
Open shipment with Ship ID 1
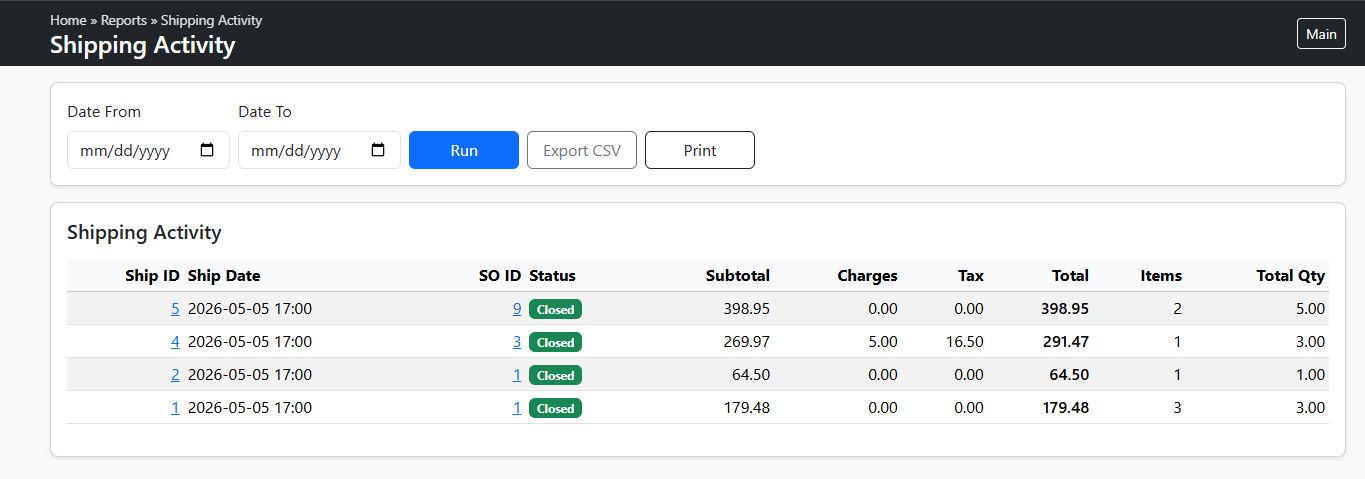coord(176,407)
